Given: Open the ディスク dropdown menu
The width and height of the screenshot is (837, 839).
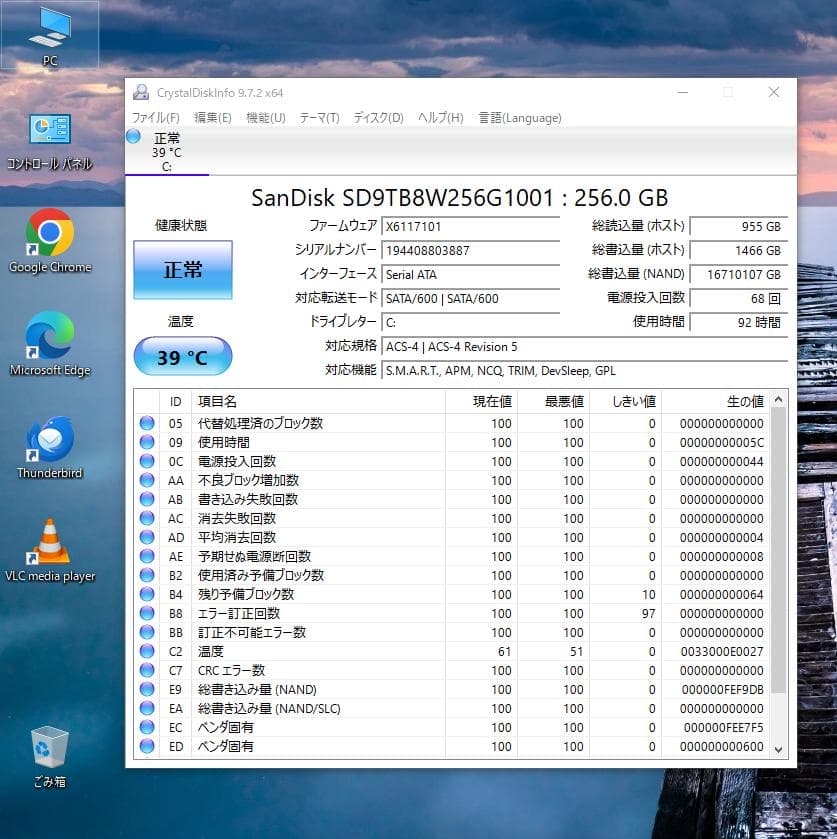Looking at the screenshot, I should coord(377,118).
